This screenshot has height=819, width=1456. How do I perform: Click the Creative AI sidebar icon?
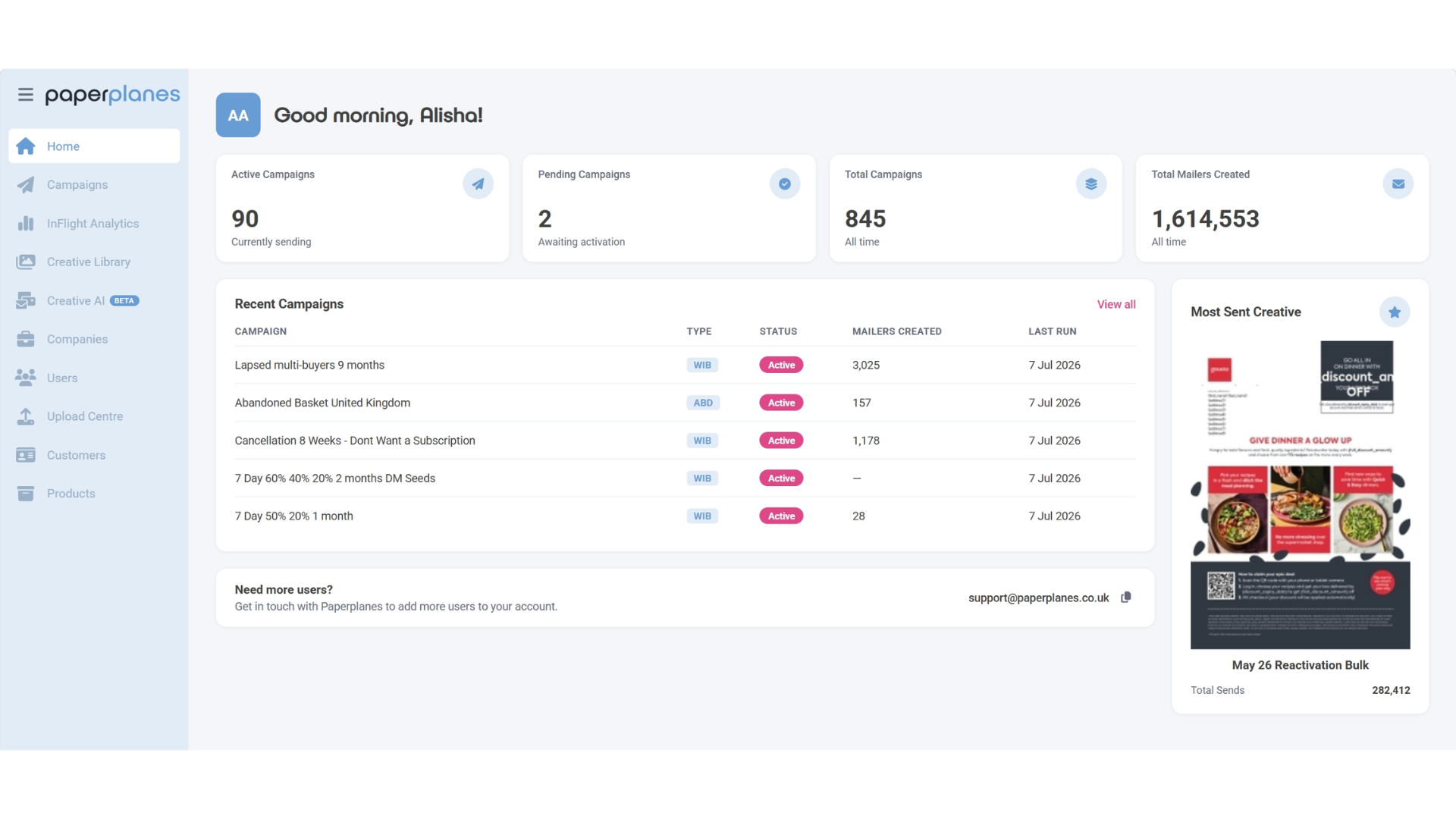point(26,301)
